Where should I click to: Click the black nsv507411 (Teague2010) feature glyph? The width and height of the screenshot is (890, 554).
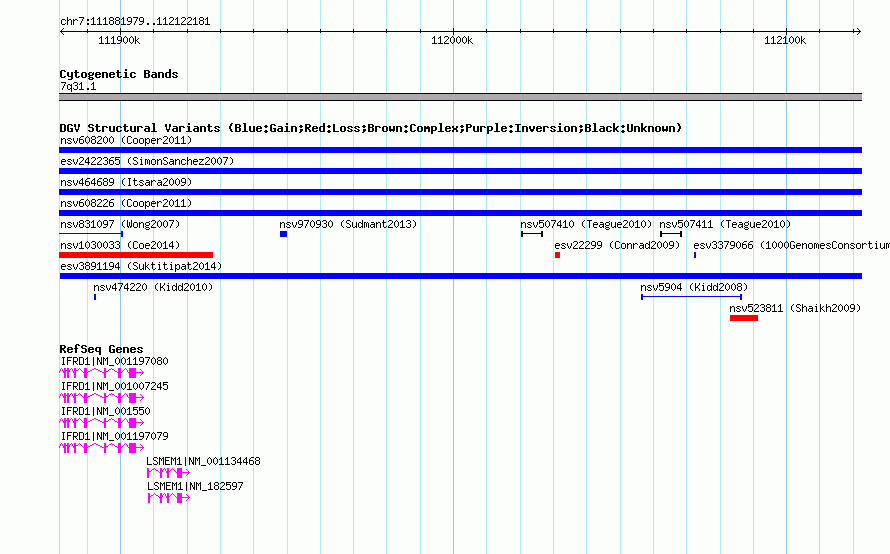click(671, 234)
